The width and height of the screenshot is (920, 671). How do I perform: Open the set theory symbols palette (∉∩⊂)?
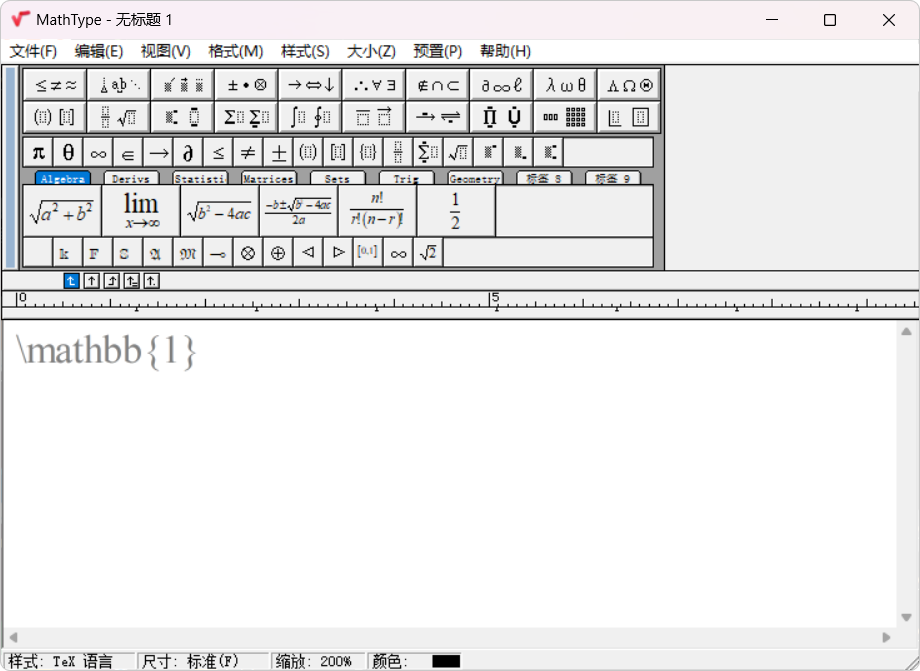[438, 85]
